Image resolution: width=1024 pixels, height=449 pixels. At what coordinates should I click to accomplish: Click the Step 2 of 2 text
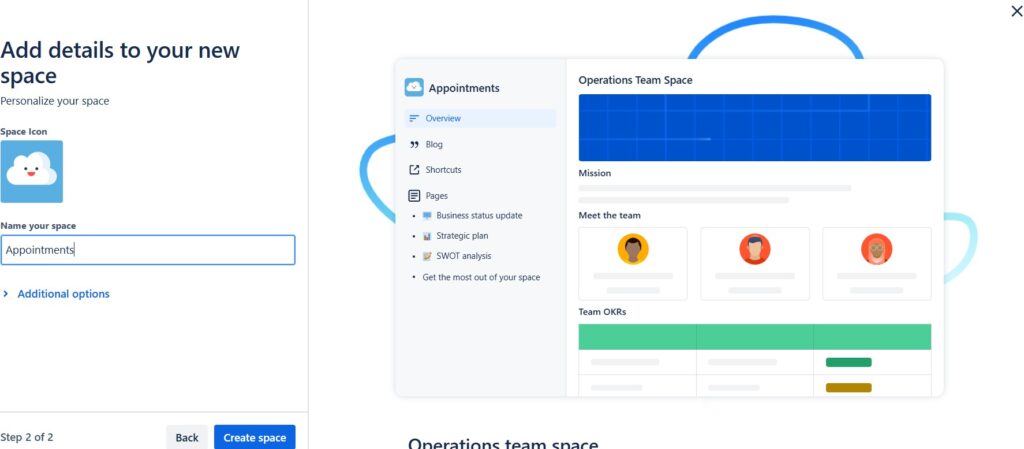(27, 437)
